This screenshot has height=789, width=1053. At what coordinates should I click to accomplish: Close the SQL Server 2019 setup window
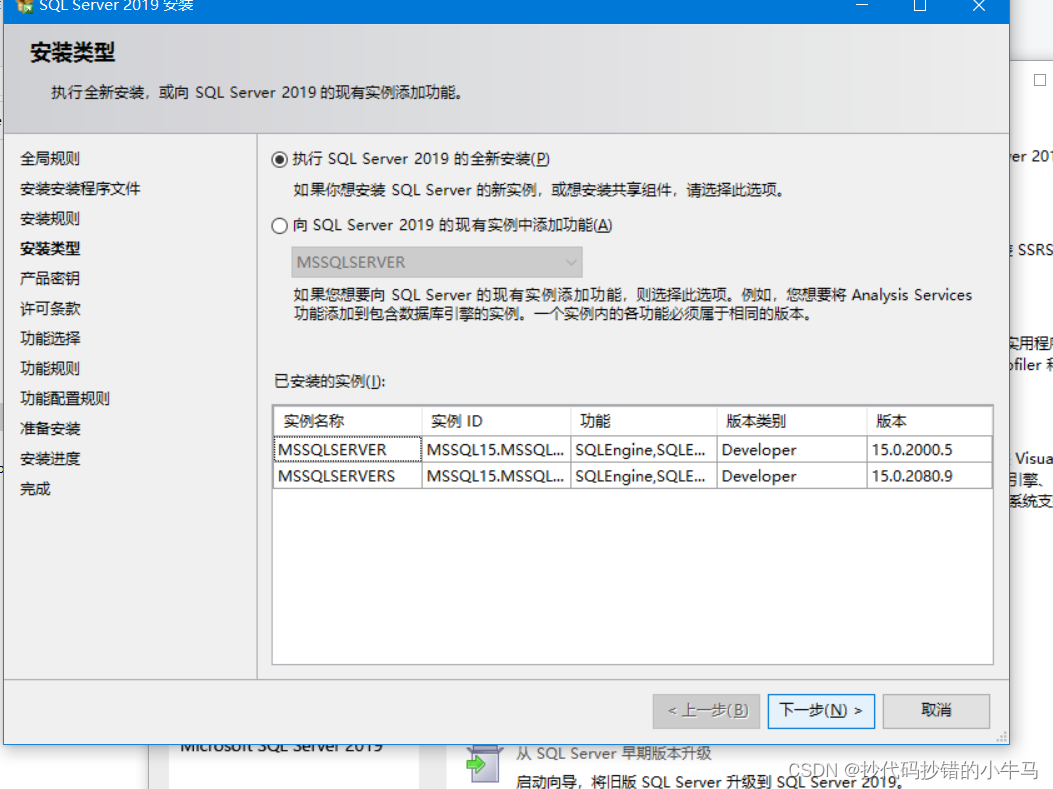[x=979, y=6]
